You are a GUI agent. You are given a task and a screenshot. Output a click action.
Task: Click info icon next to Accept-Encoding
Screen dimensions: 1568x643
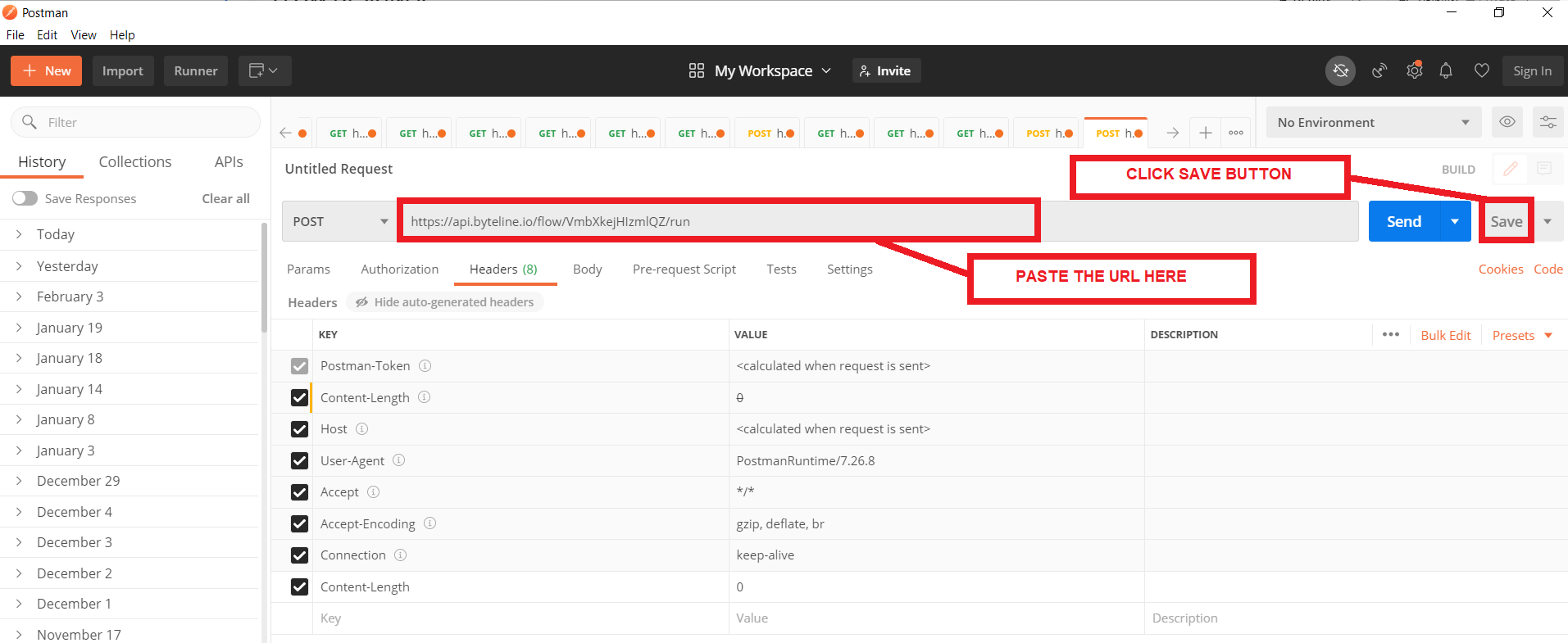click(x=429, y=523)
